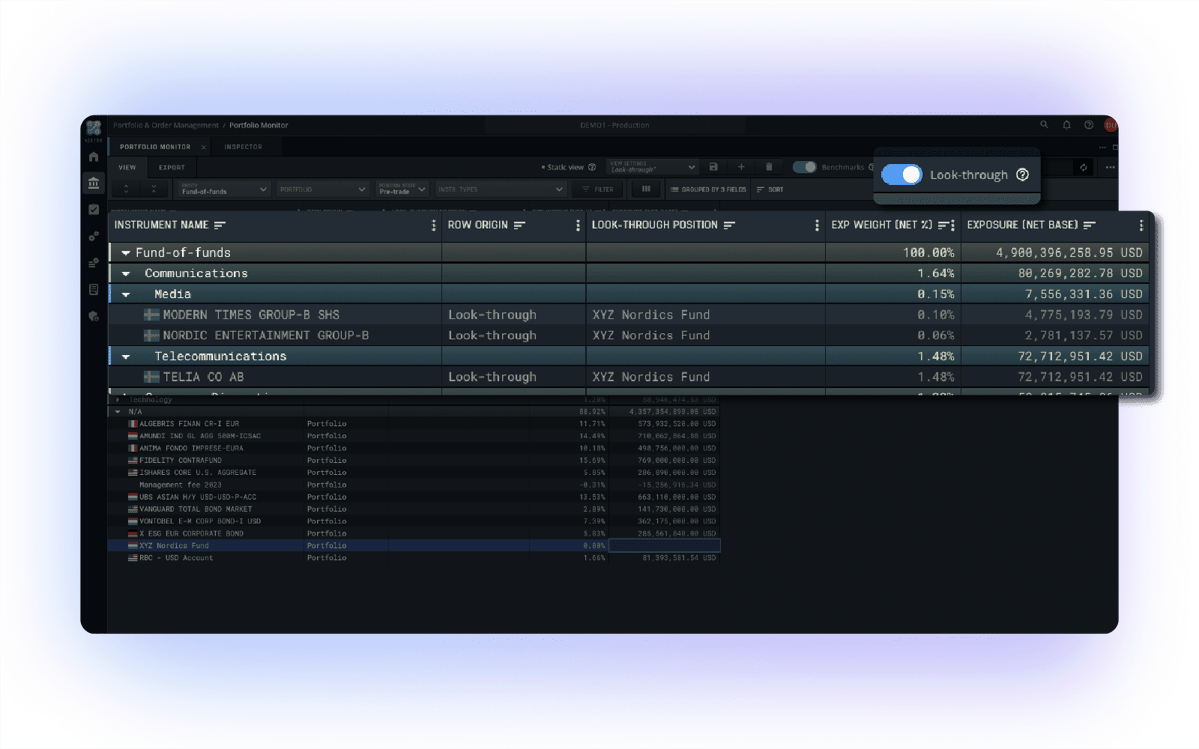This screenshot has width=1199, height=749.
Task: Select the bank-shaped Portfolio Monitor sidebar icon
Action: 93,183
